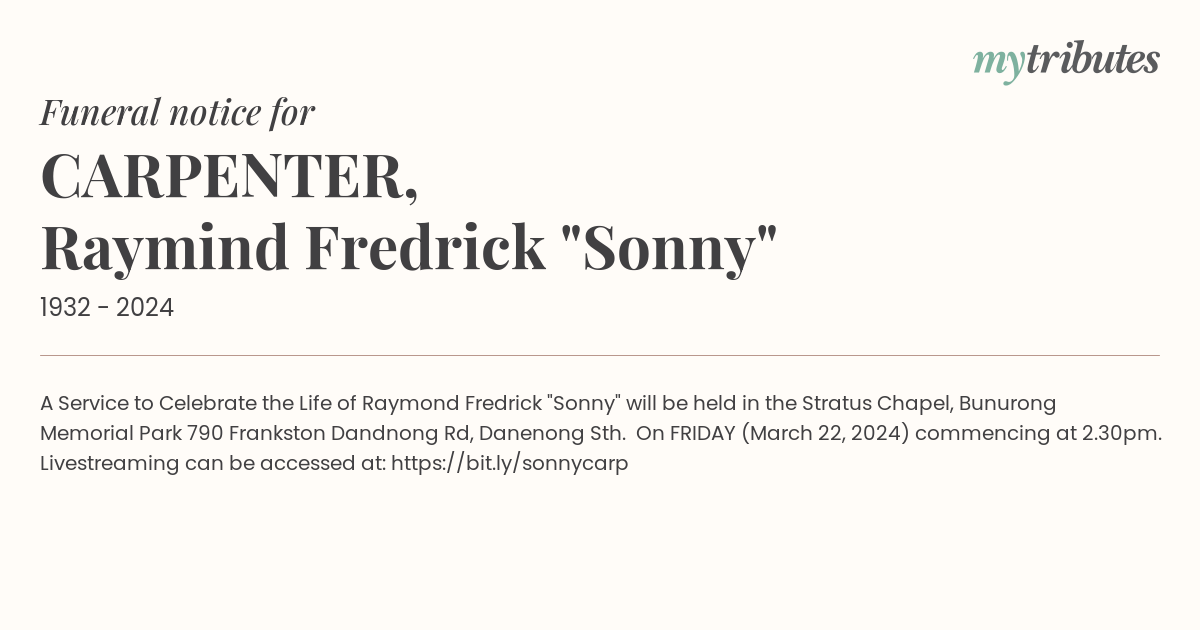Click 'Livestreaming can be accessed at' text
The width and height of the screenshot is (1200, 630).
point(213,464)
